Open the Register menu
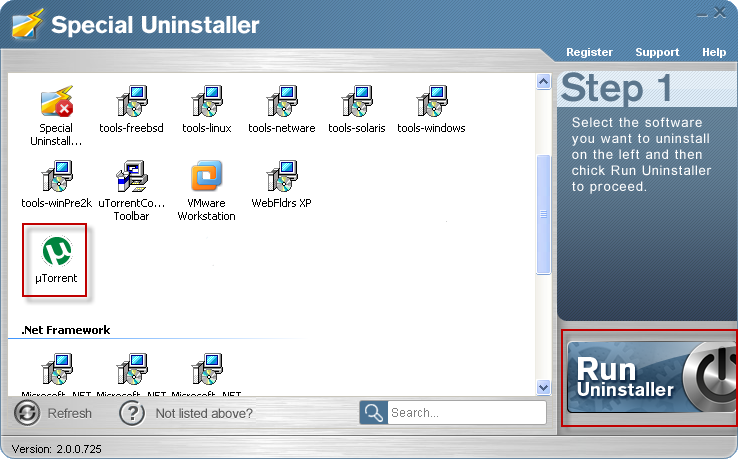The height and width of the screenshot is (459, 738). pyautogui.click(x=589, y=52)
